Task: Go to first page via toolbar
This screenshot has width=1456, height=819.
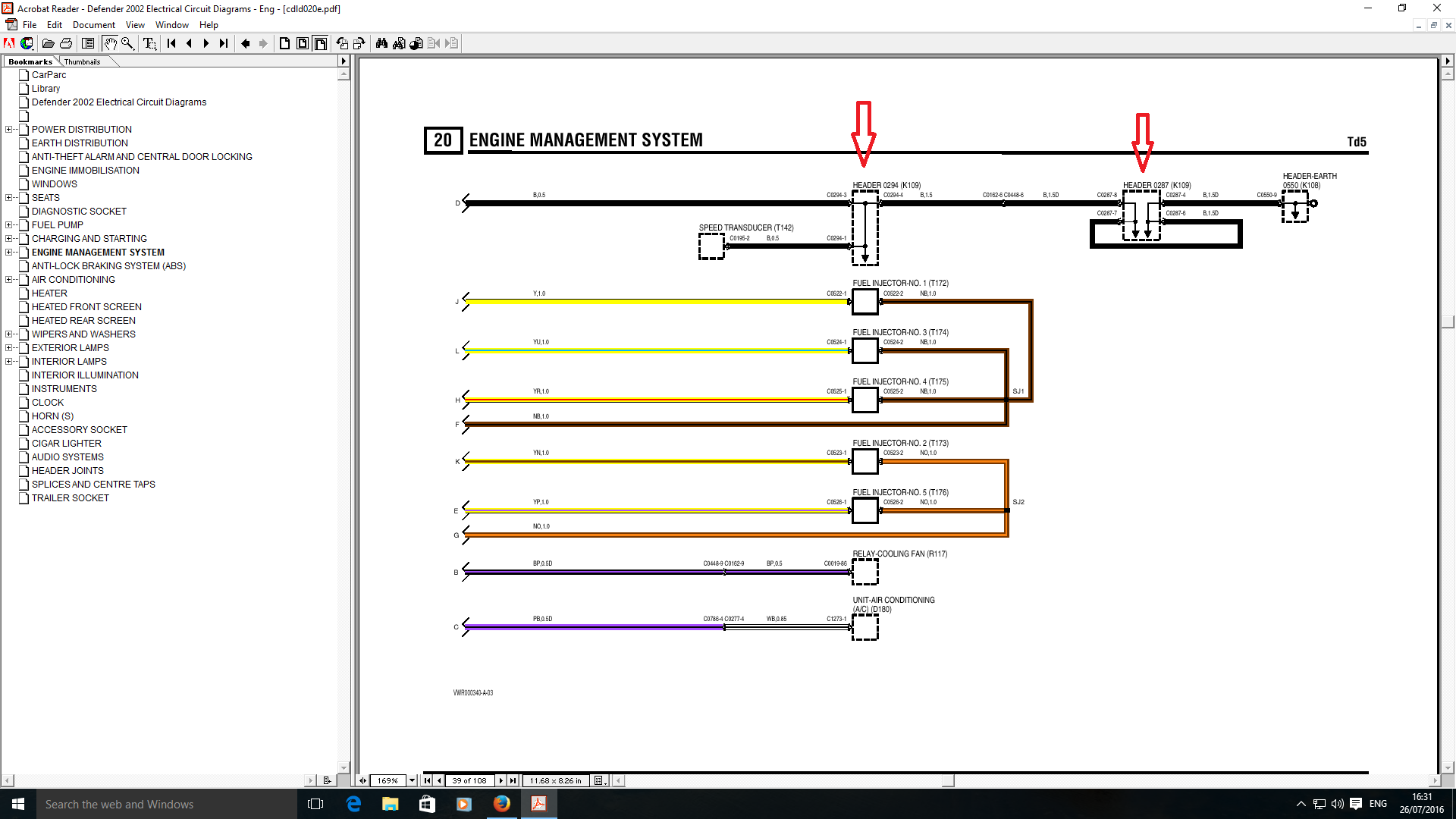Action: (171, 43)
